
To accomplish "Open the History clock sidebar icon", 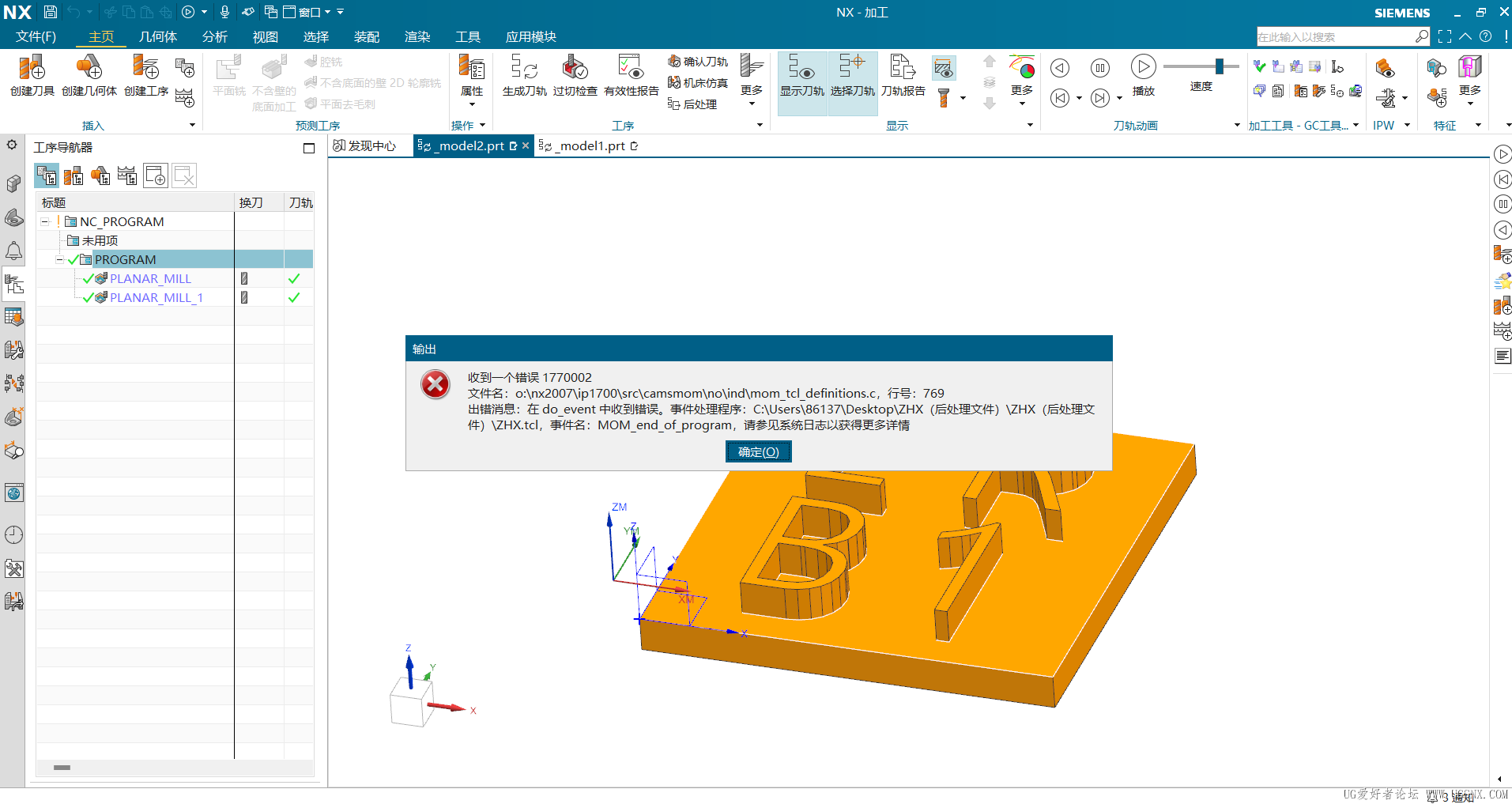I will point(13,534).
